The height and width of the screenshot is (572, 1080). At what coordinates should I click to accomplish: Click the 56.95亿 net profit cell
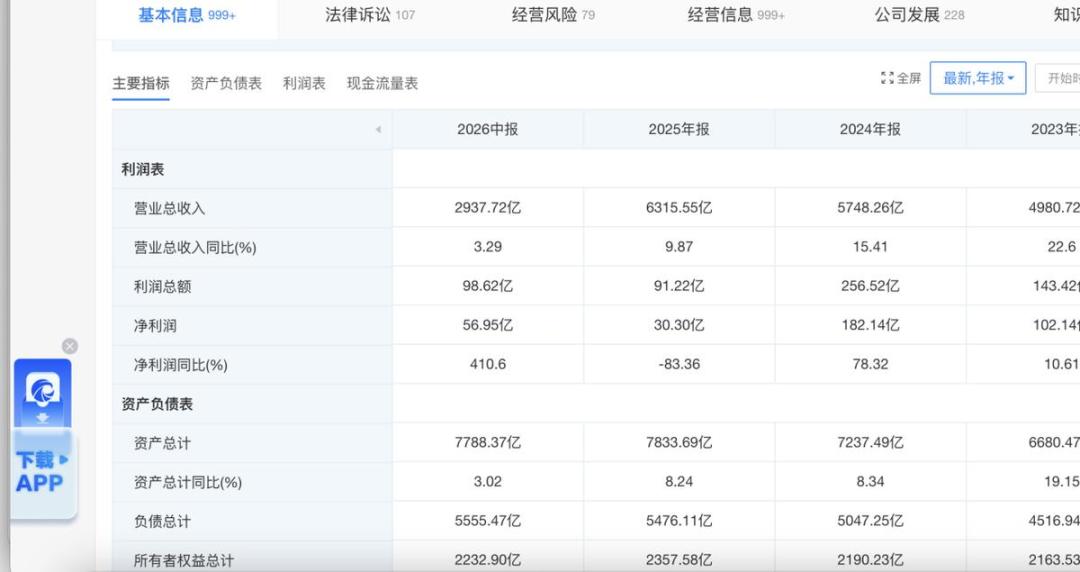(x=488, y=325)
